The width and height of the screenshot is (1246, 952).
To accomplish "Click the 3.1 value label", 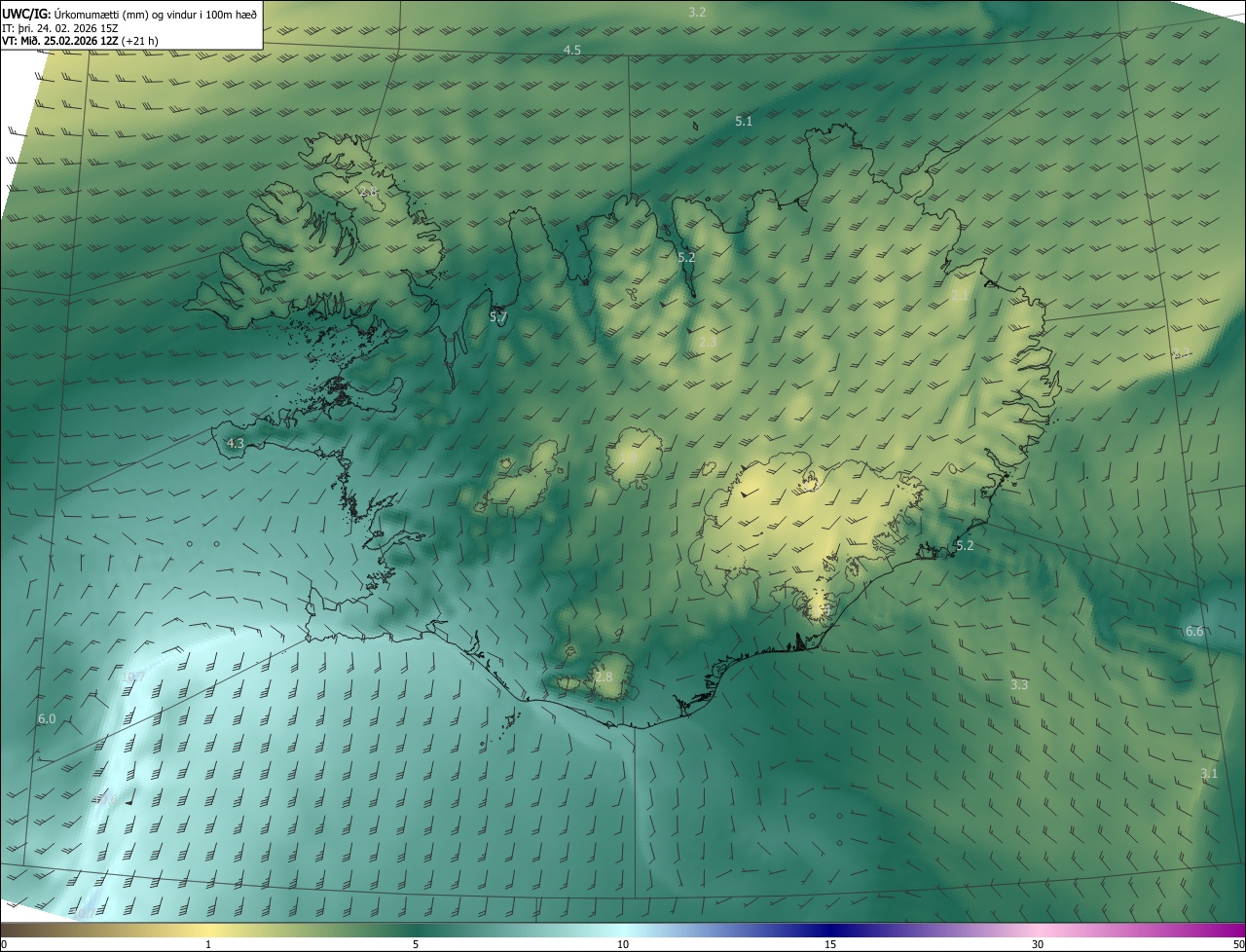I will pyautogui.click(x=1209, y=774).
